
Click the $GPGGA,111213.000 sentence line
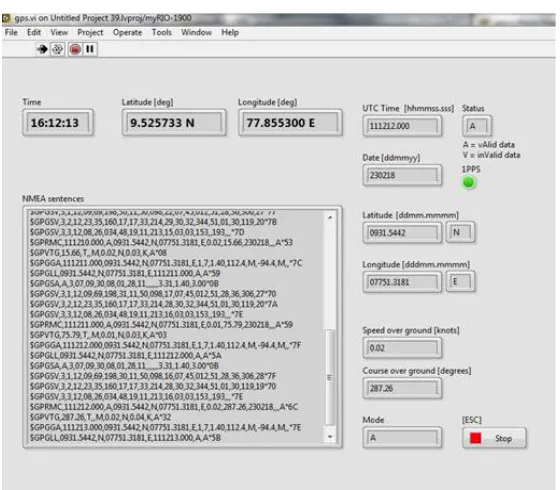[x=165, y=428]
